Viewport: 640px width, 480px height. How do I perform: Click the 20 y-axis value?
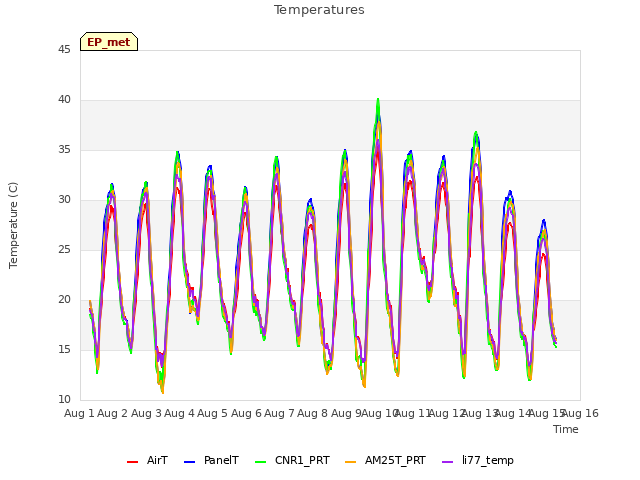(64, 300)
